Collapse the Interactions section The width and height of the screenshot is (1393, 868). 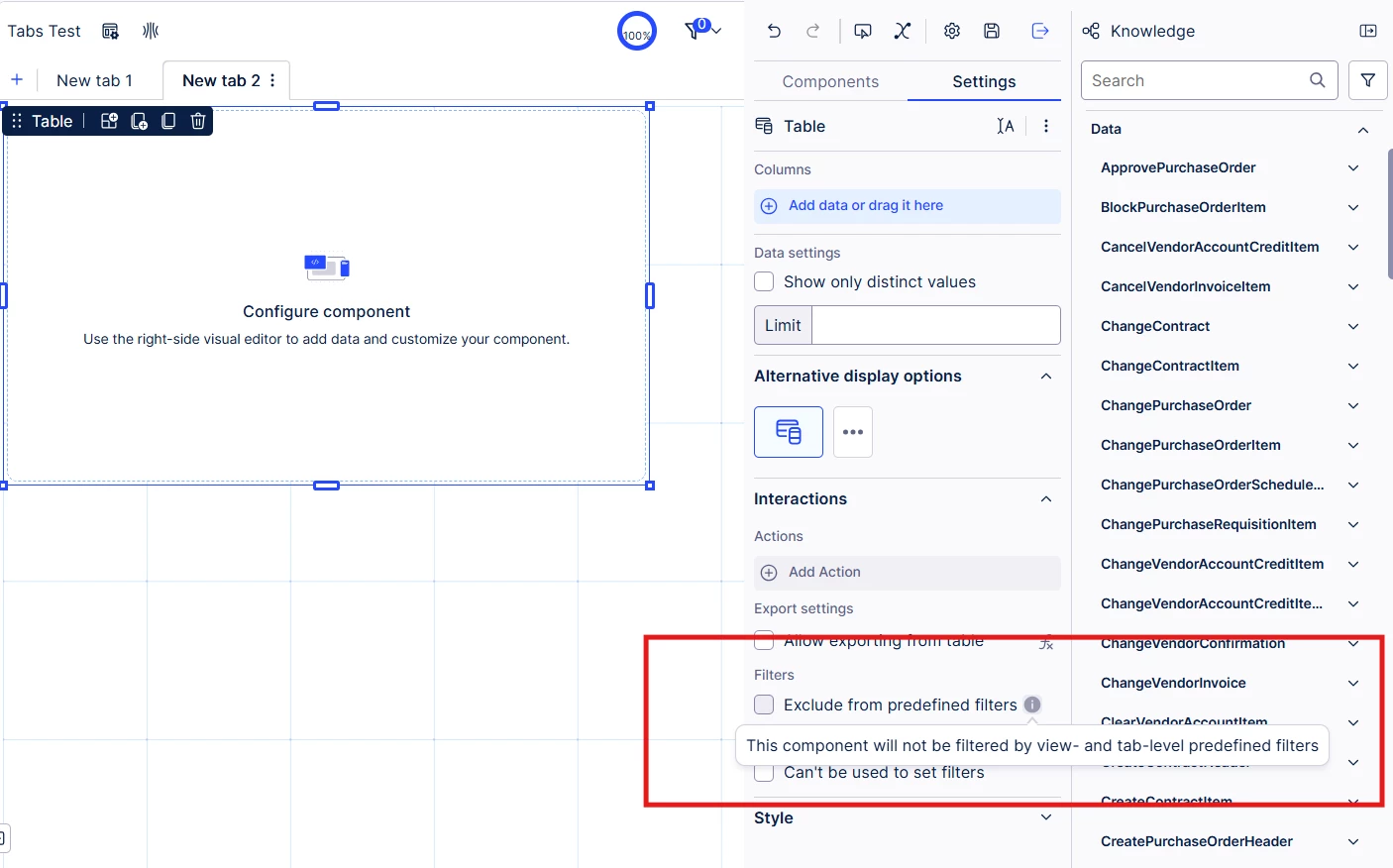(x=1046, y=499)
